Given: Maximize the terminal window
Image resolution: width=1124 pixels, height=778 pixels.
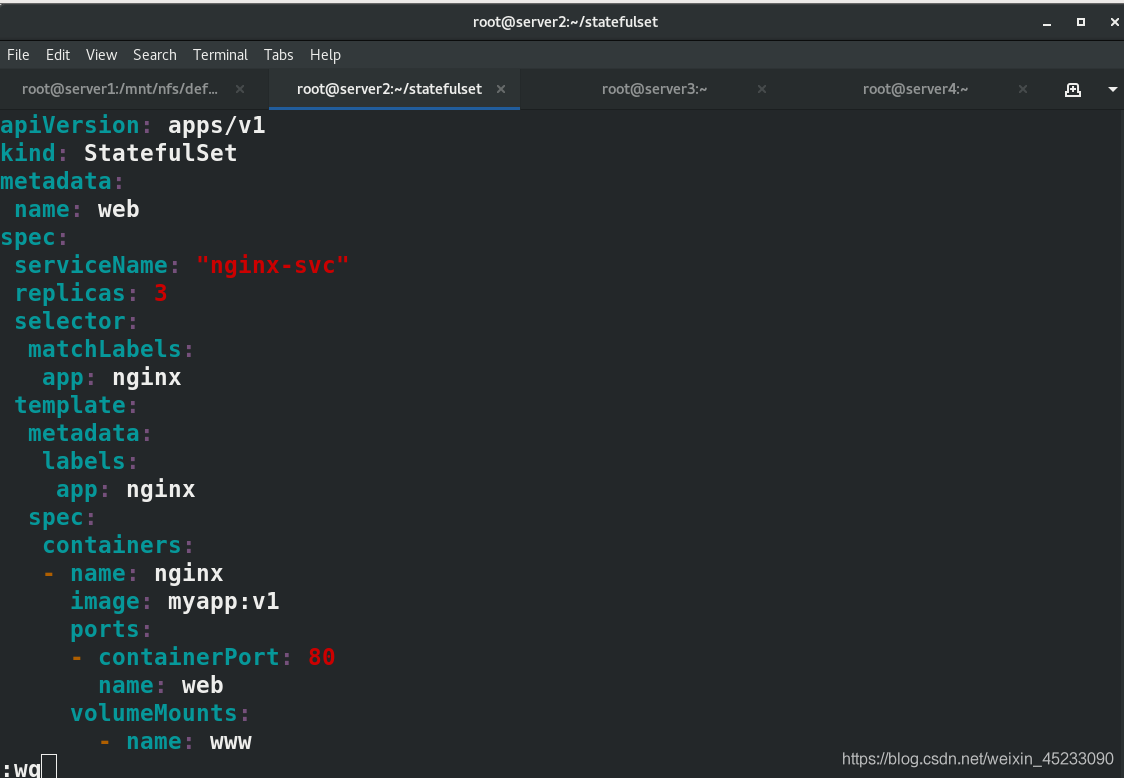Looking at the screenshot, I should coord(1080,22).
